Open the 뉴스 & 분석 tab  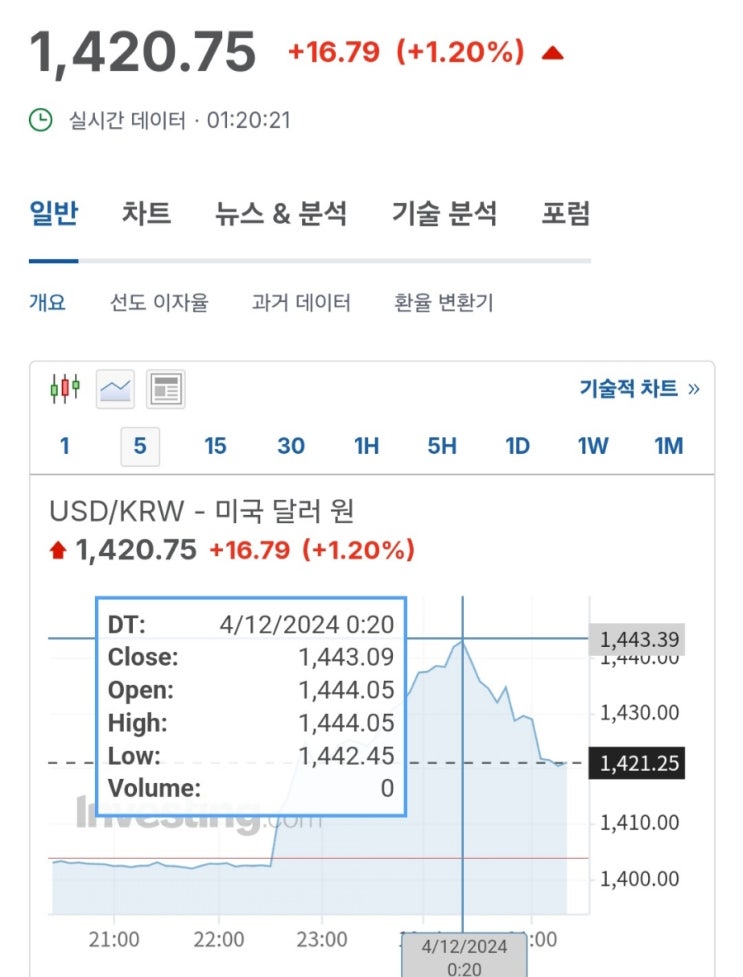pos(281,213)
